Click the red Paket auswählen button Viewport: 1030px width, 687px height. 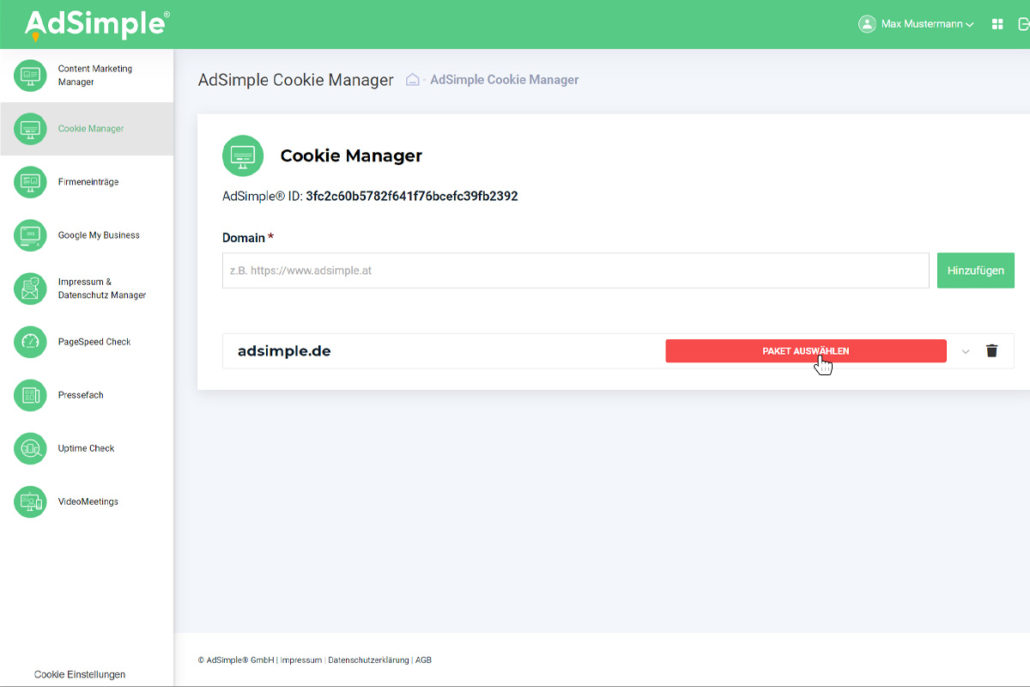[805, 351]
